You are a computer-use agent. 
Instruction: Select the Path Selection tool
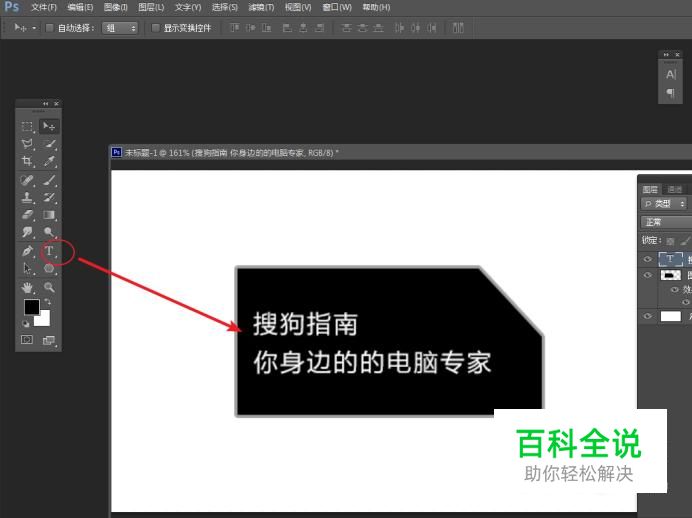[x=27, y=268]
